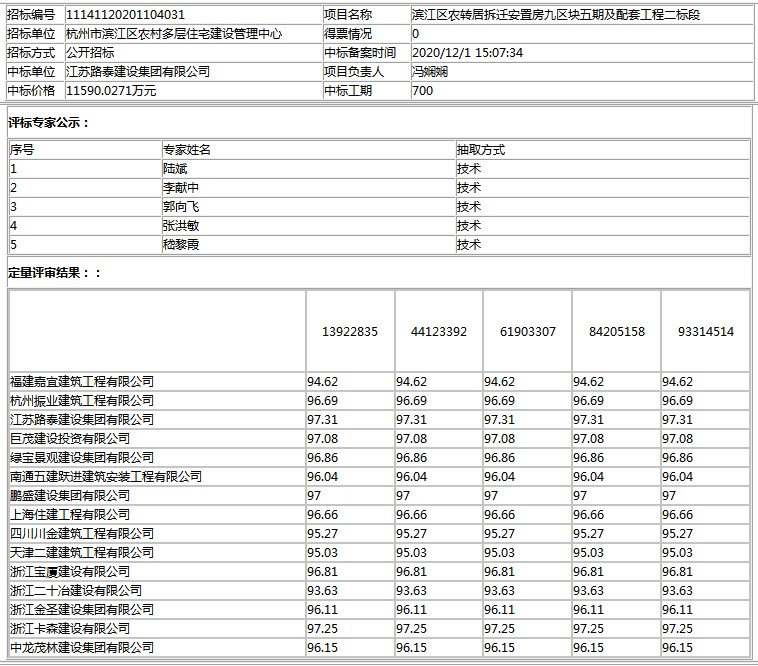Click 96.86 under column 93314514
This screenshot has width=758, height=666.
pos(677,458)
